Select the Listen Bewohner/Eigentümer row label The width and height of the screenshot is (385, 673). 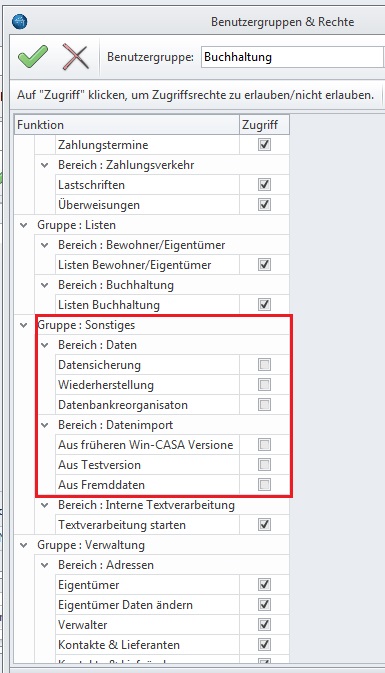135,265
